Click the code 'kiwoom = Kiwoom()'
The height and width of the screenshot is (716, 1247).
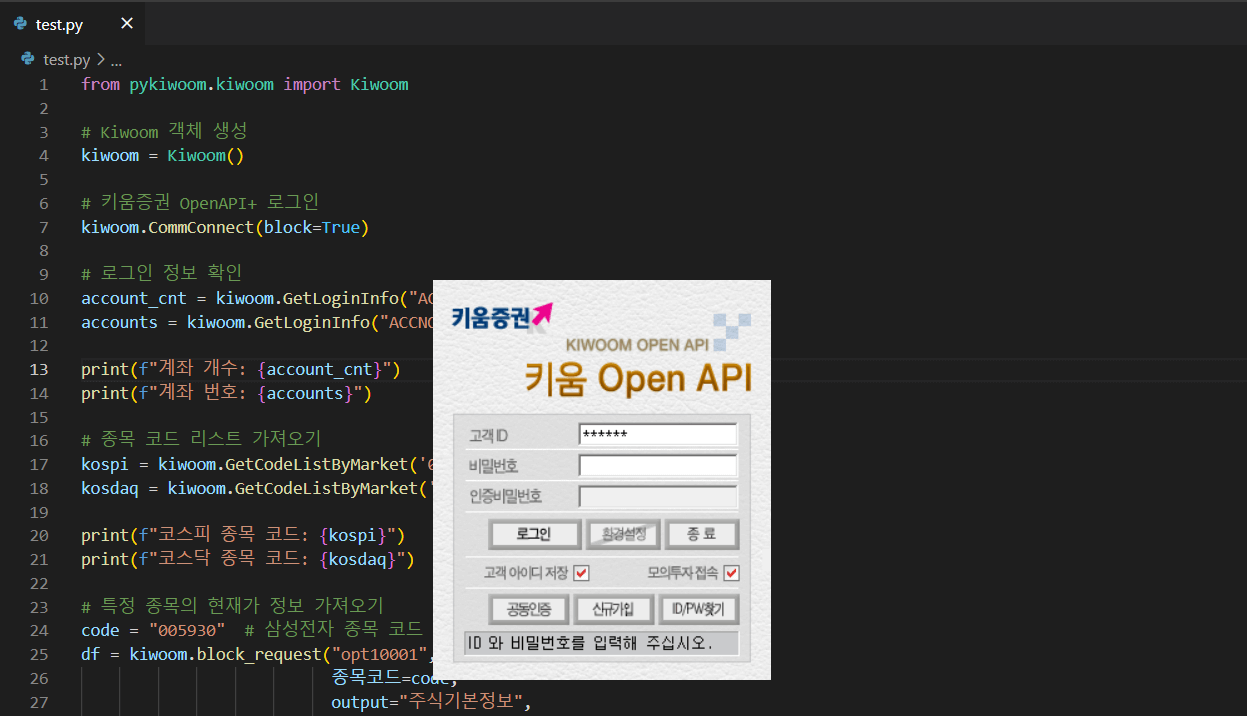pos(163,156)
